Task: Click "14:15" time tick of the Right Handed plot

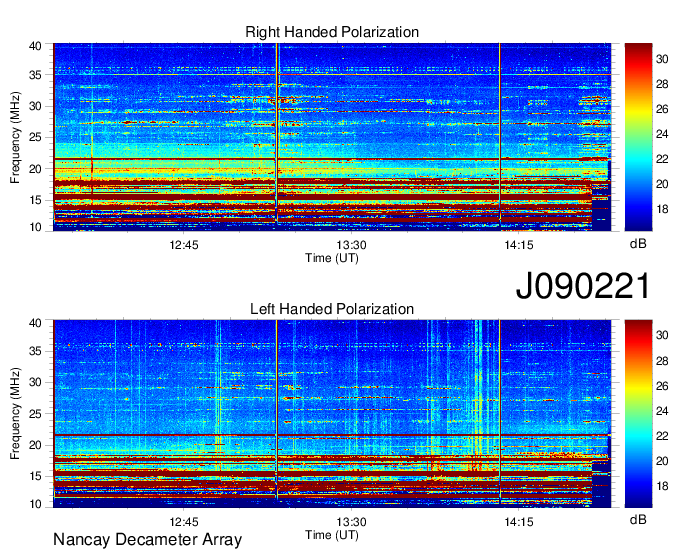Action: coord(519,245)
